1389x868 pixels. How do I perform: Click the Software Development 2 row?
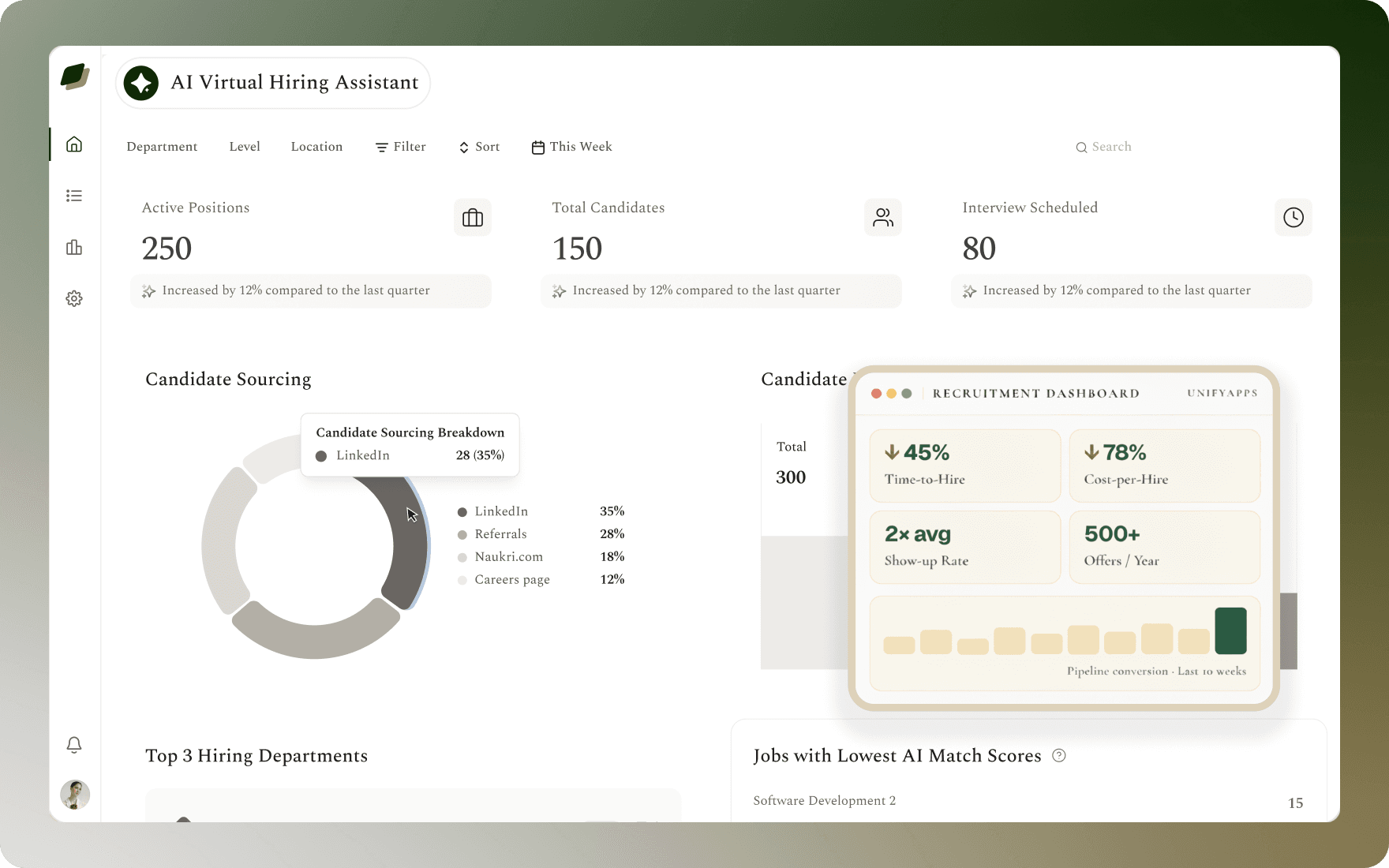coord(1028,802)
